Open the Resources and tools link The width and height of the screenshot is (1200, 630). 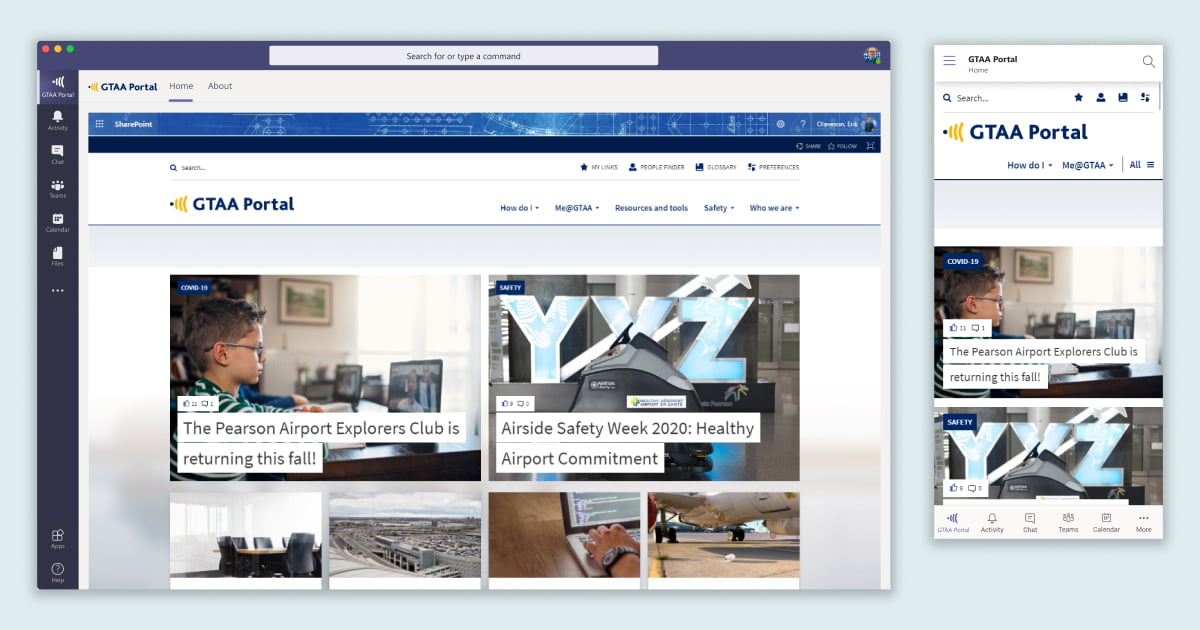[651, 207]
